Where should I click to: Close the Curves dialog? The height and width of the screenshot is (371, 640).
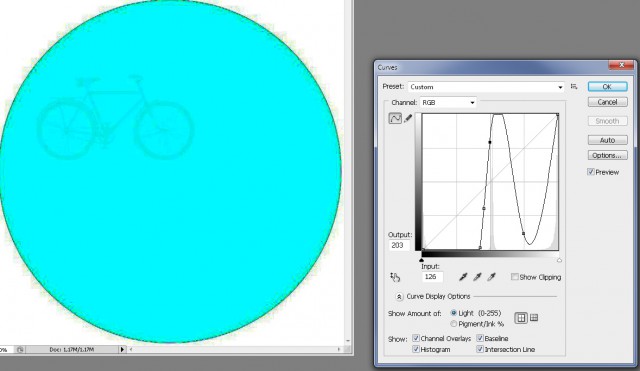point(621,65)
